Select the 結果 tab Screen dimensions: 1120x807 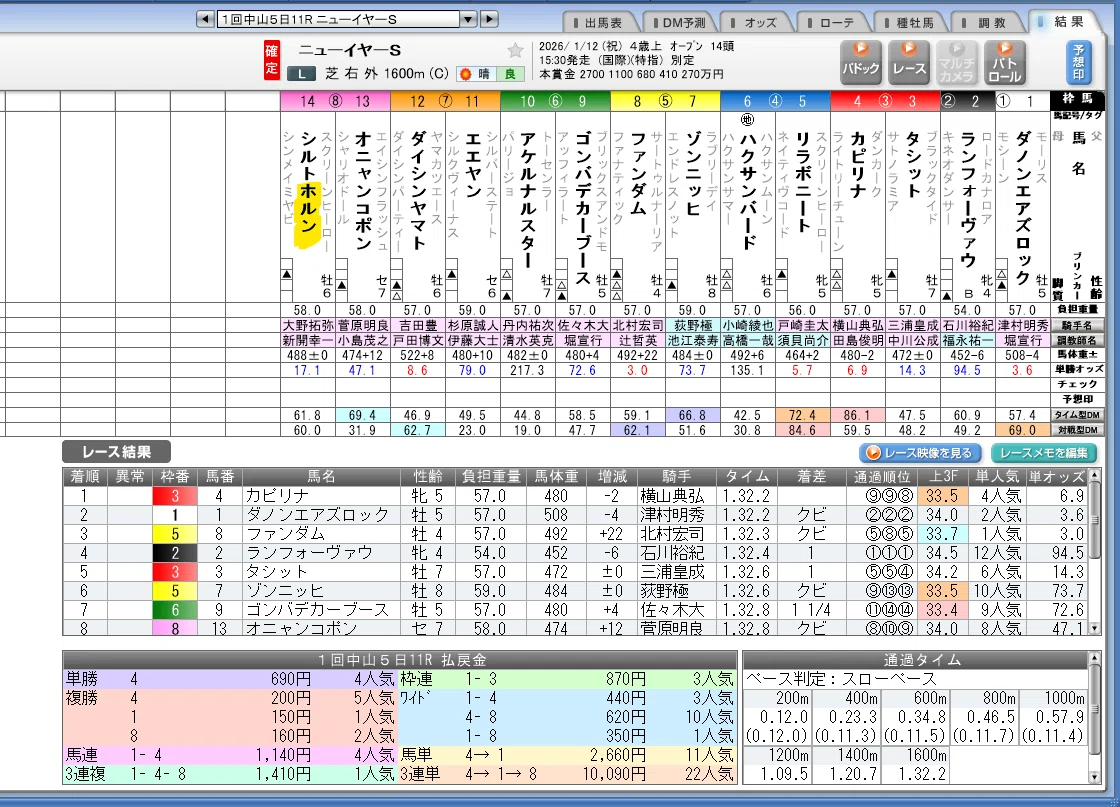click(1068, 22)
